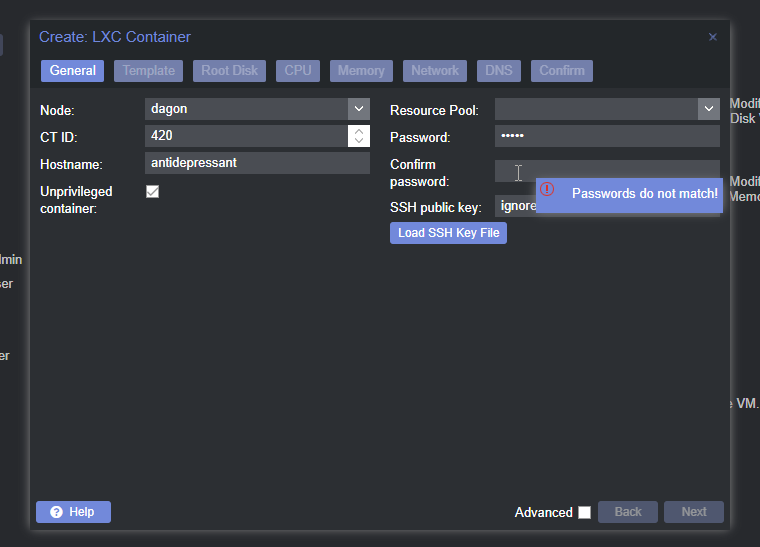Image resolution: width=760 pixels, height=547 pixels.
Task: Open the Root Disk tab
Action: 229,71
